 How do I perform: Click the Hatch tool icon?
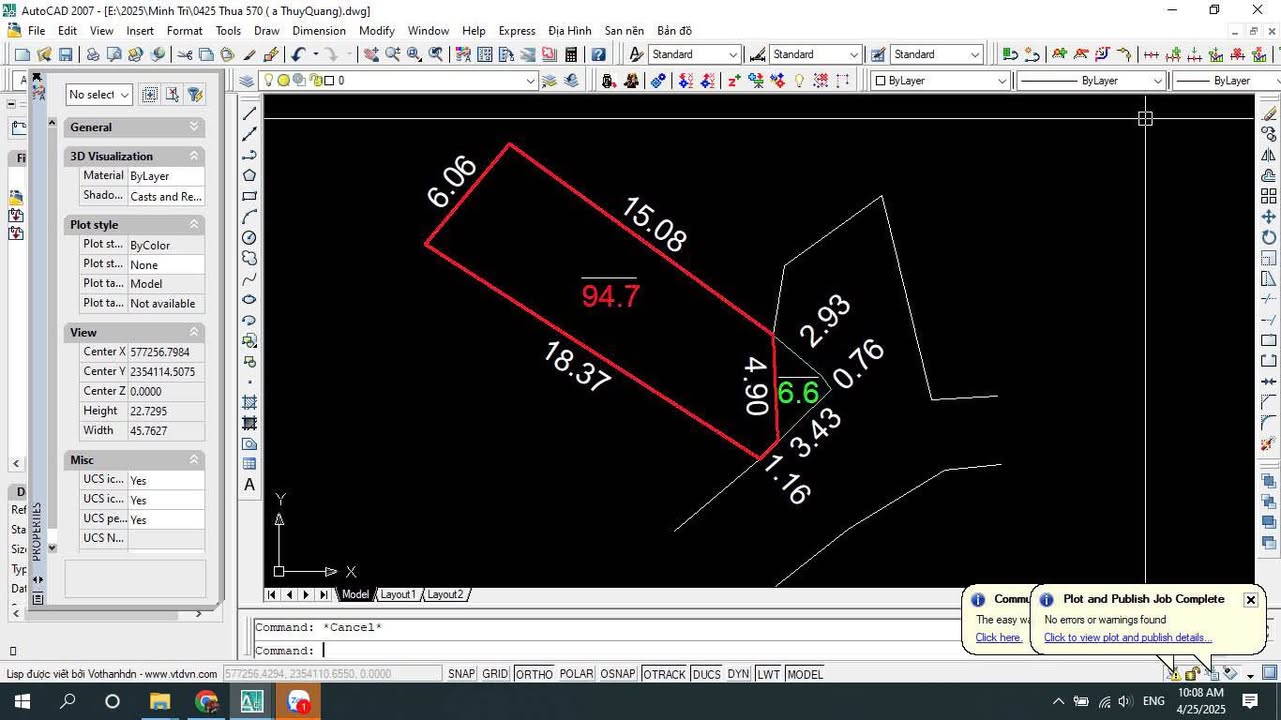tap(250, 402)
